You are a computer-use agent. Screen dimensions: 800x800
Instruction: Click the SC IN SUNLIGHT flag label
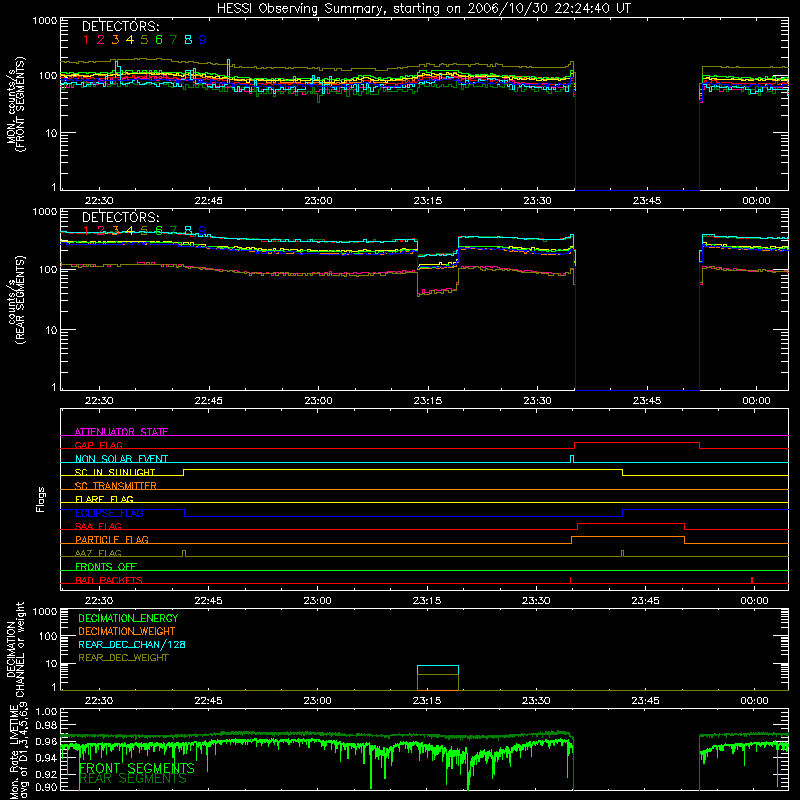pyautogui.click(x=115, y=472)
